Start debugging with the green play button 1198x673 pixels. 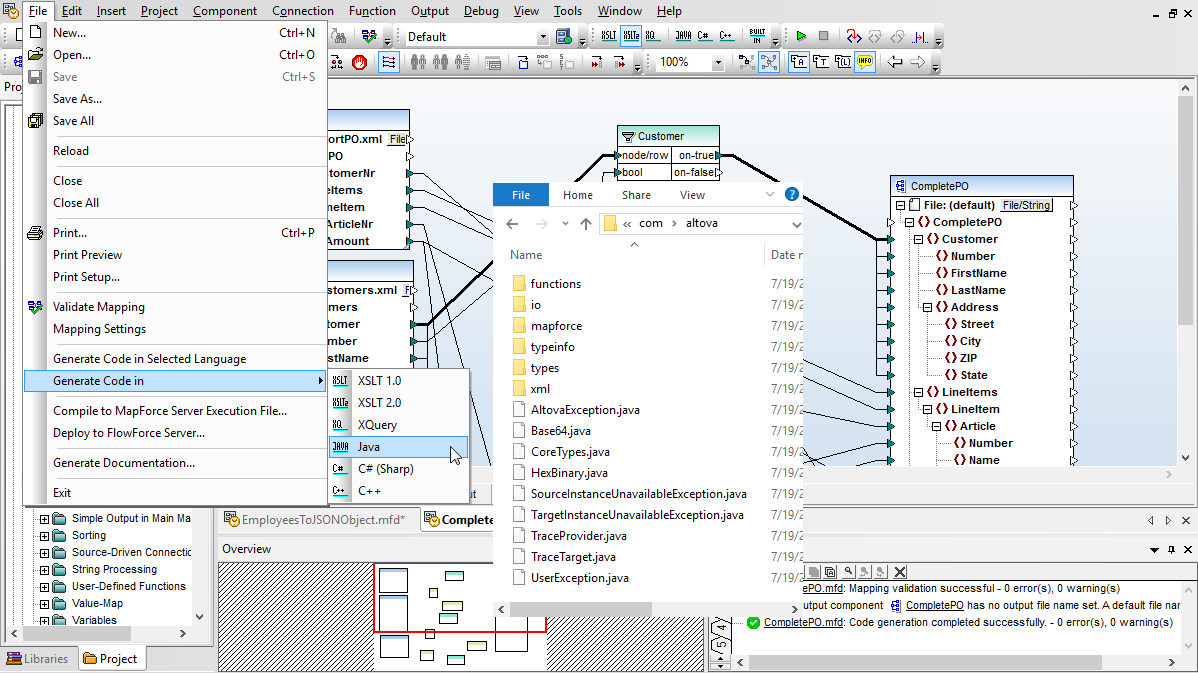(x=801, y=36)
